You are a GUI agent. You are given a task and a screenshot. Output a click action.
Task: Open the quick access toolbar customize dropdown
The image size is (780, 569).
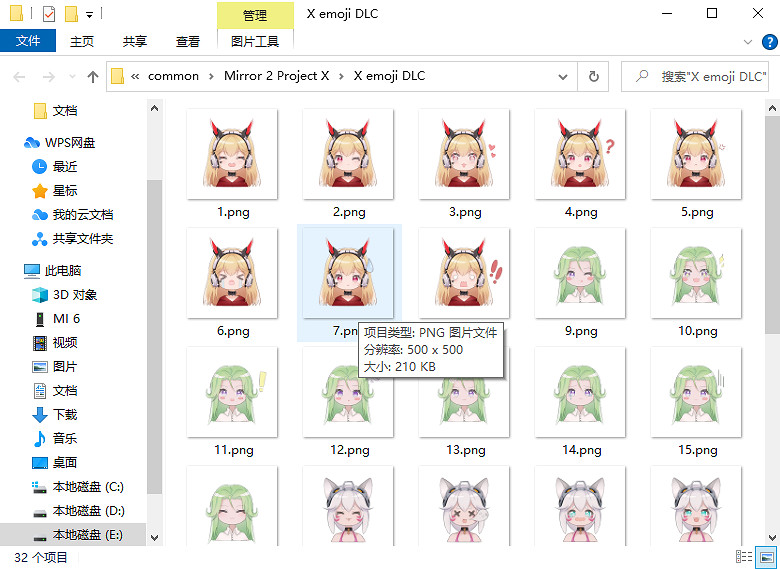coord(90,15)
